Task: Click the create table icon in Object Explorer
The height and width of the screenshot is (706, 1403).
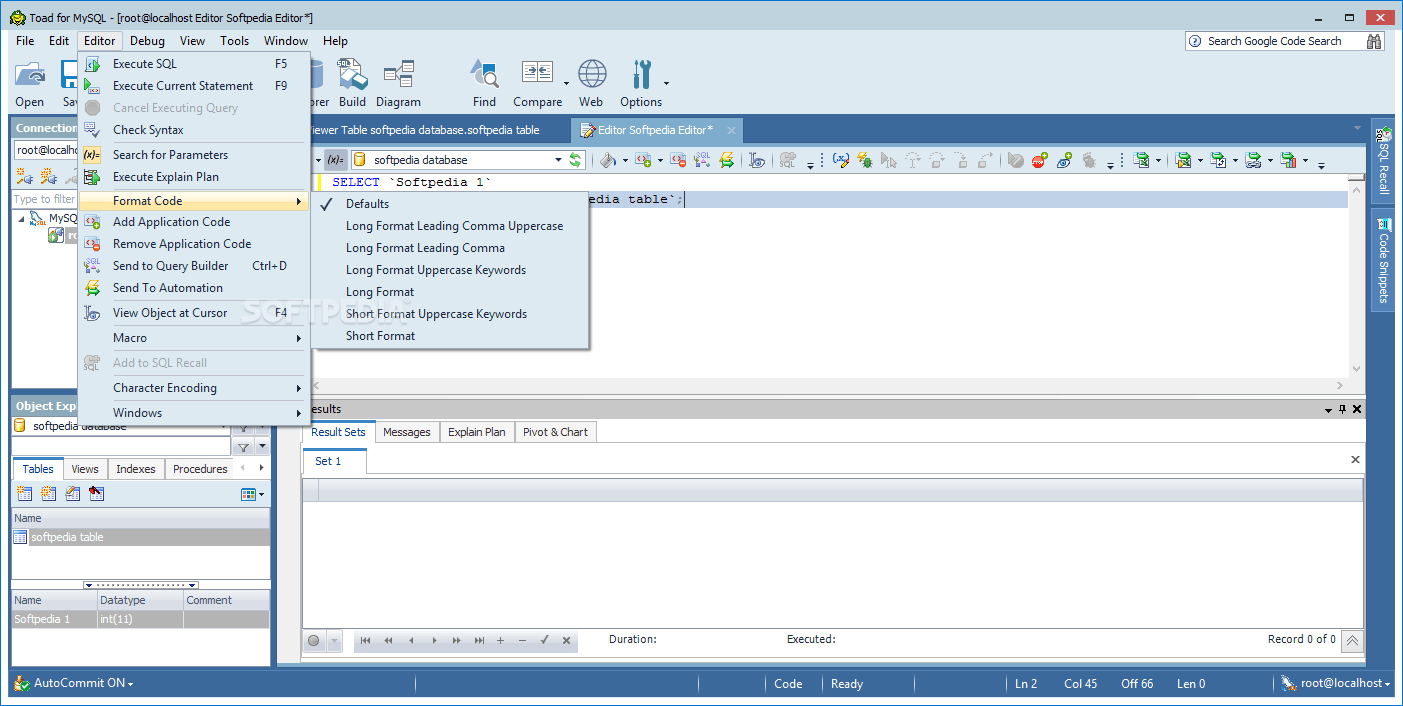Action: 25,494
